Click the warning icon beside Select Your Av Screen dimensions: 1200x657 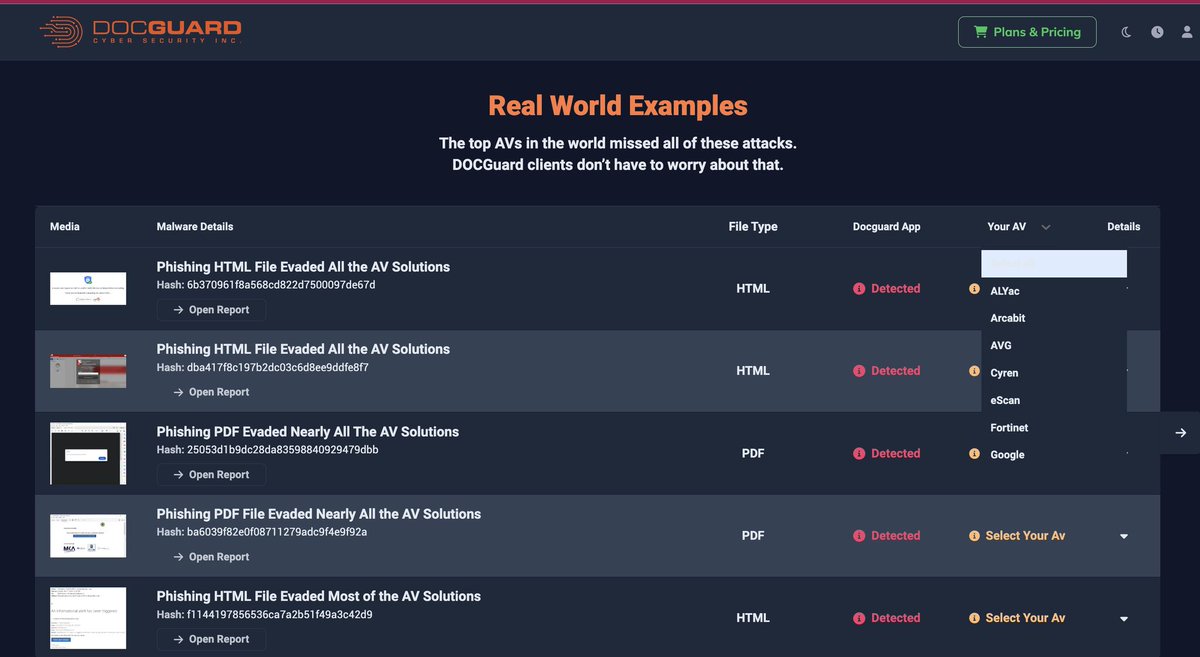(x=973, y=535)
